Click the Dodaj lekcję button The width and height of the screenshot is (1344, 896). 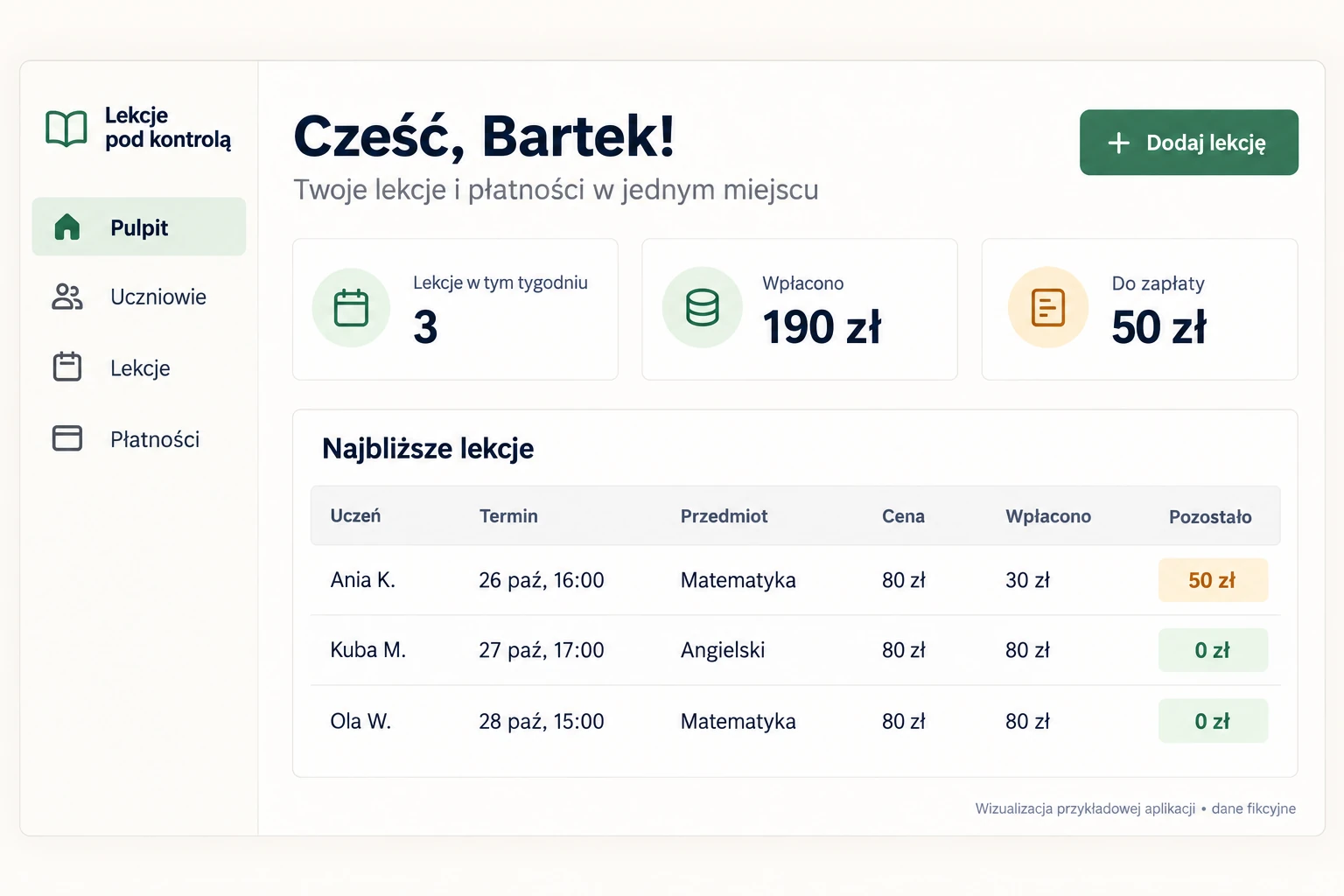pyautogui.click(x=1188, y=143)
